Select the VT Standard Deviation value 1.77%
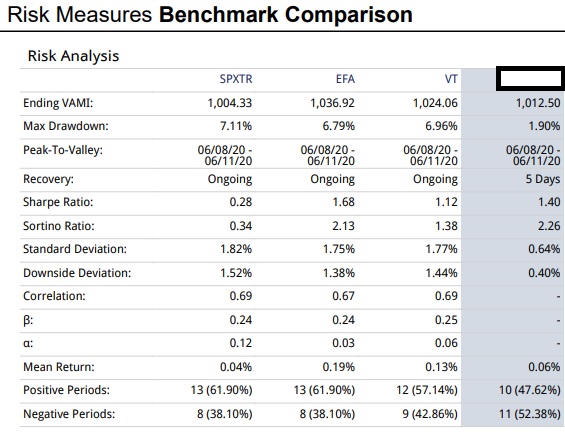Screen dimensions: 565x436 click(x=441, y=249)
